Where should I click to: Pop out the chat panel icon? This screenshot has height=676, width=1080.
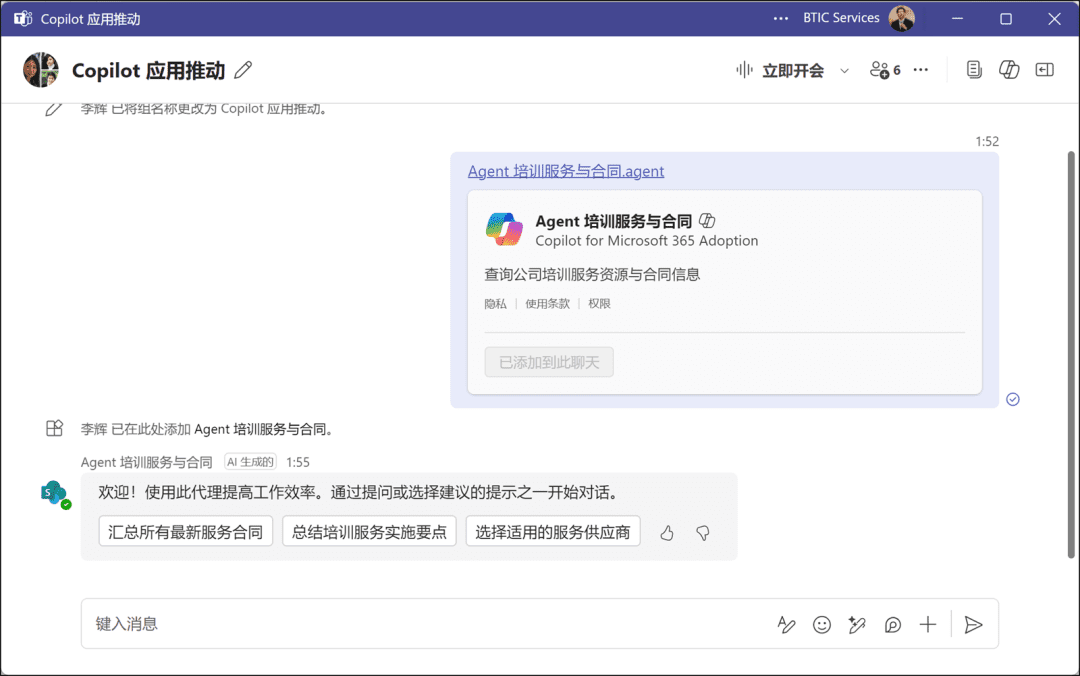(1045, 70)
